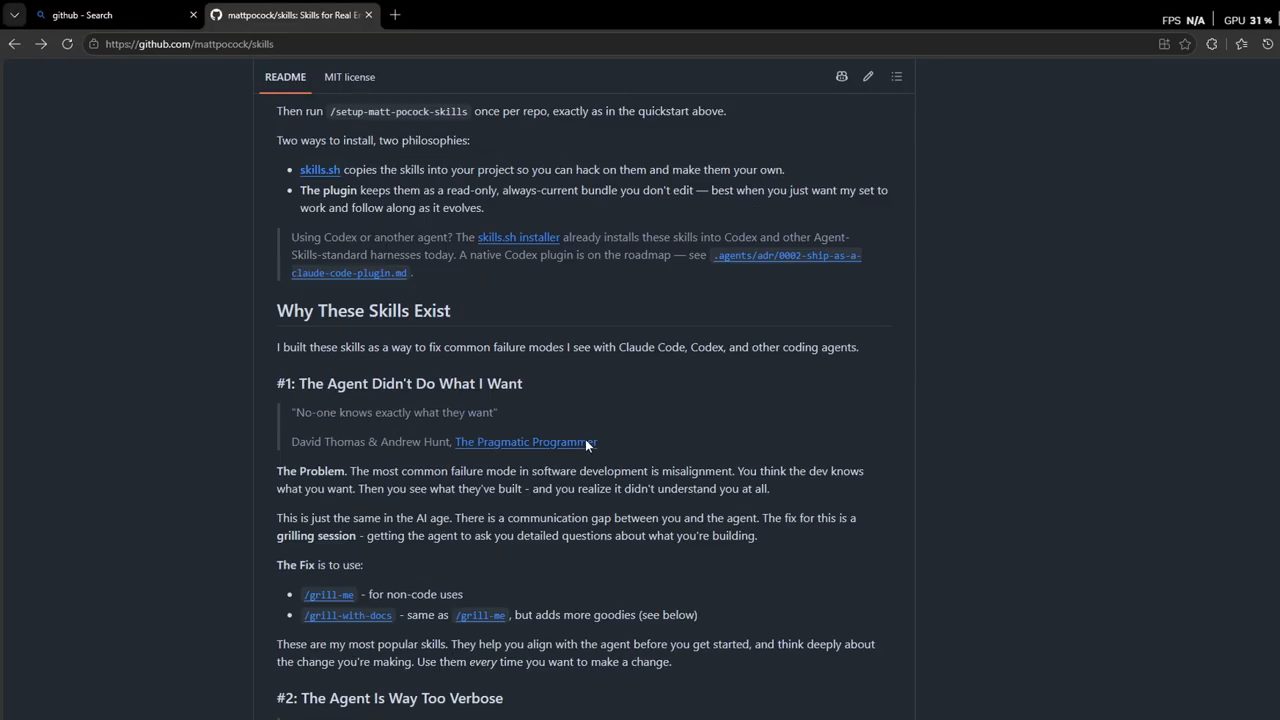Open the README outline list icon

(896, 77)
